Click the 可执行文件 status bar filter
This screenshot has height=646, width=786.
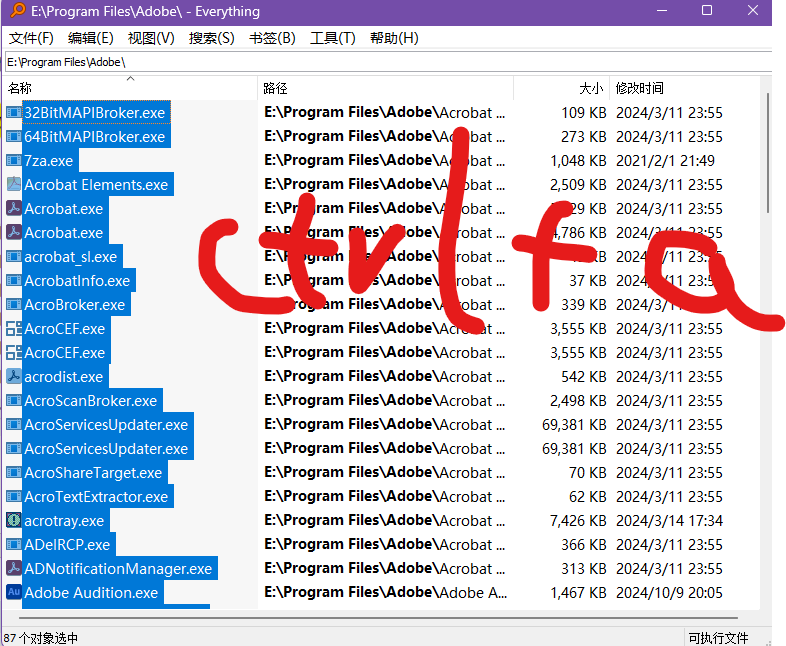718,637
